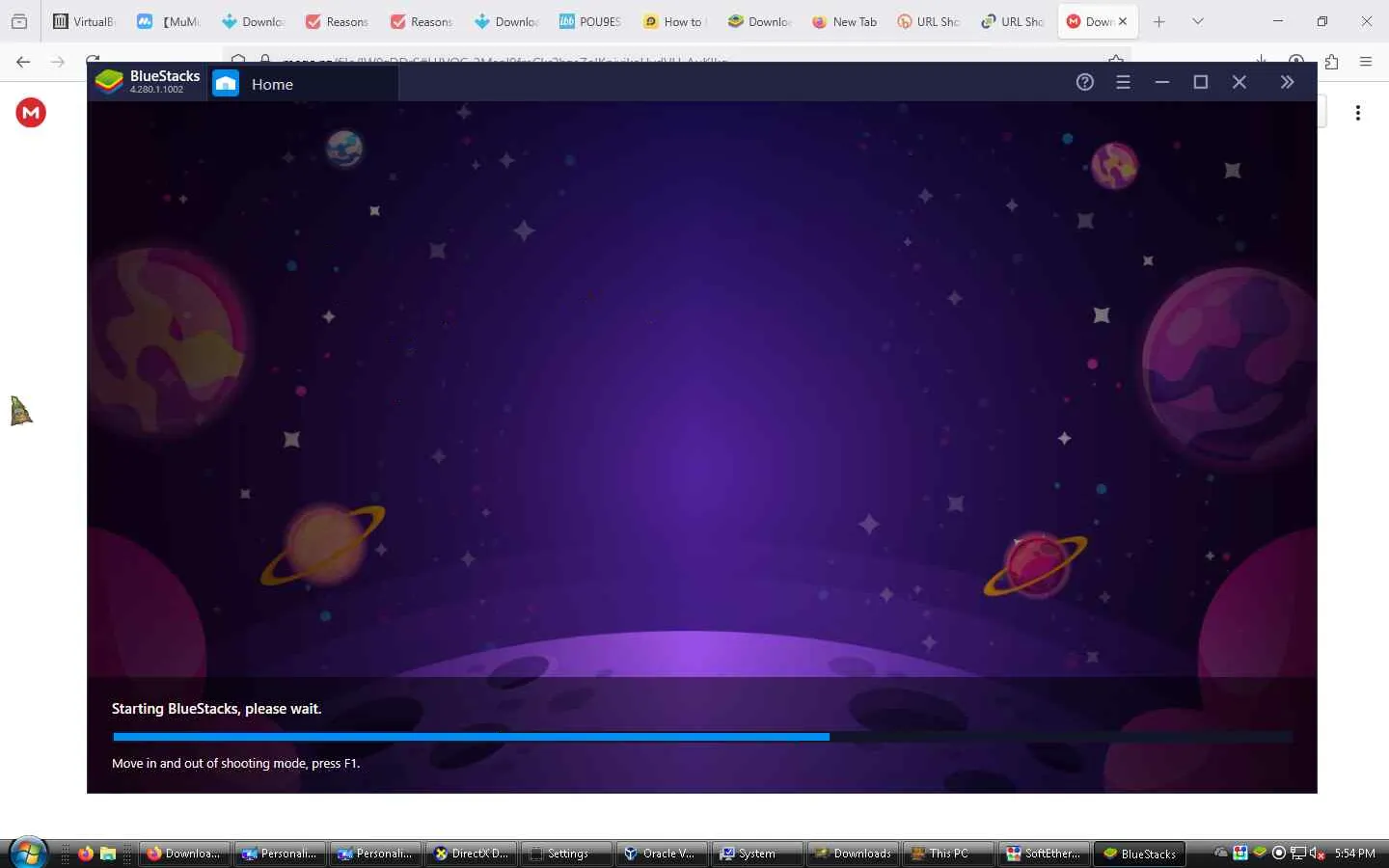Switch to Settings taskbar button
The image size is (1389, 868).
point(566,854)
